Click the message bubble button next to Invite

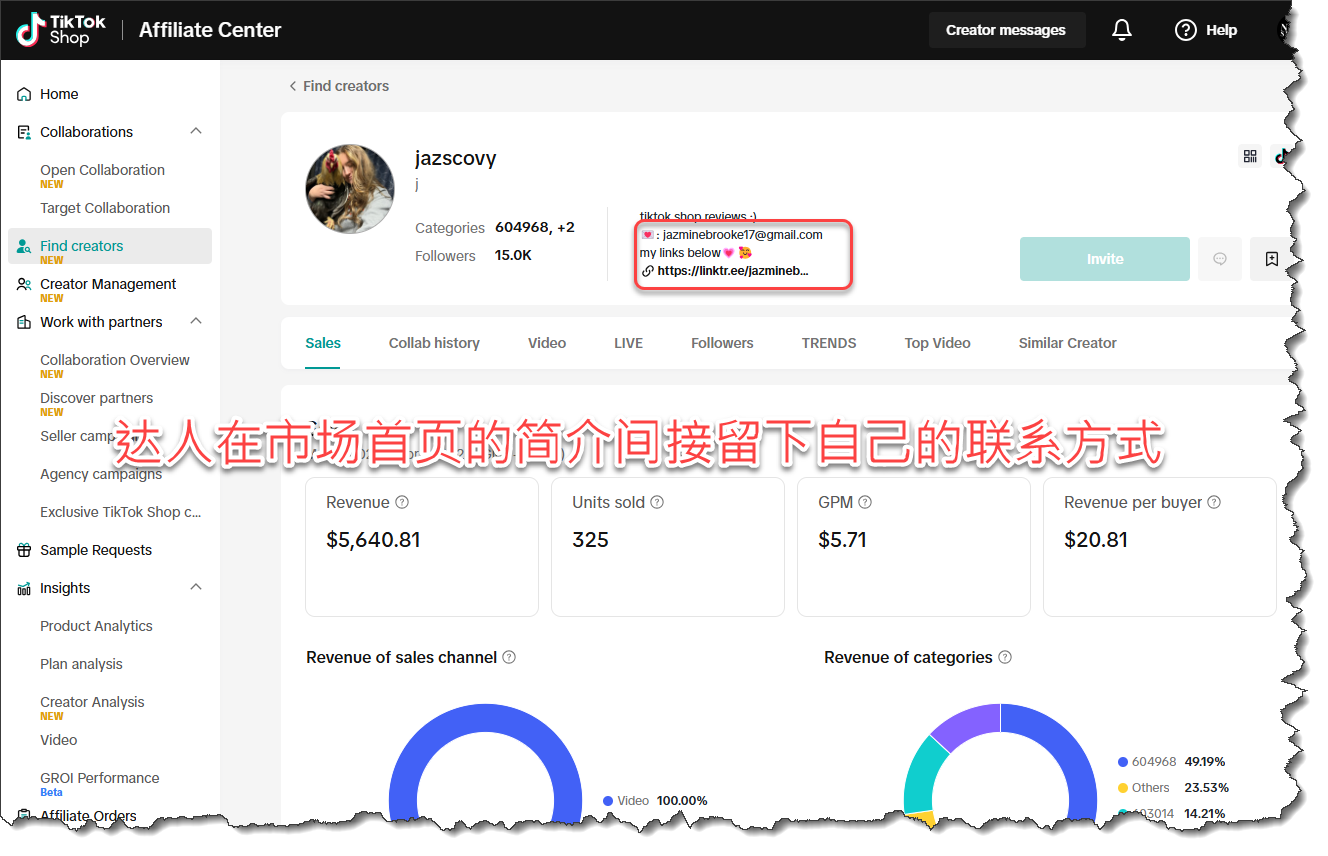tap(1220, 259)
